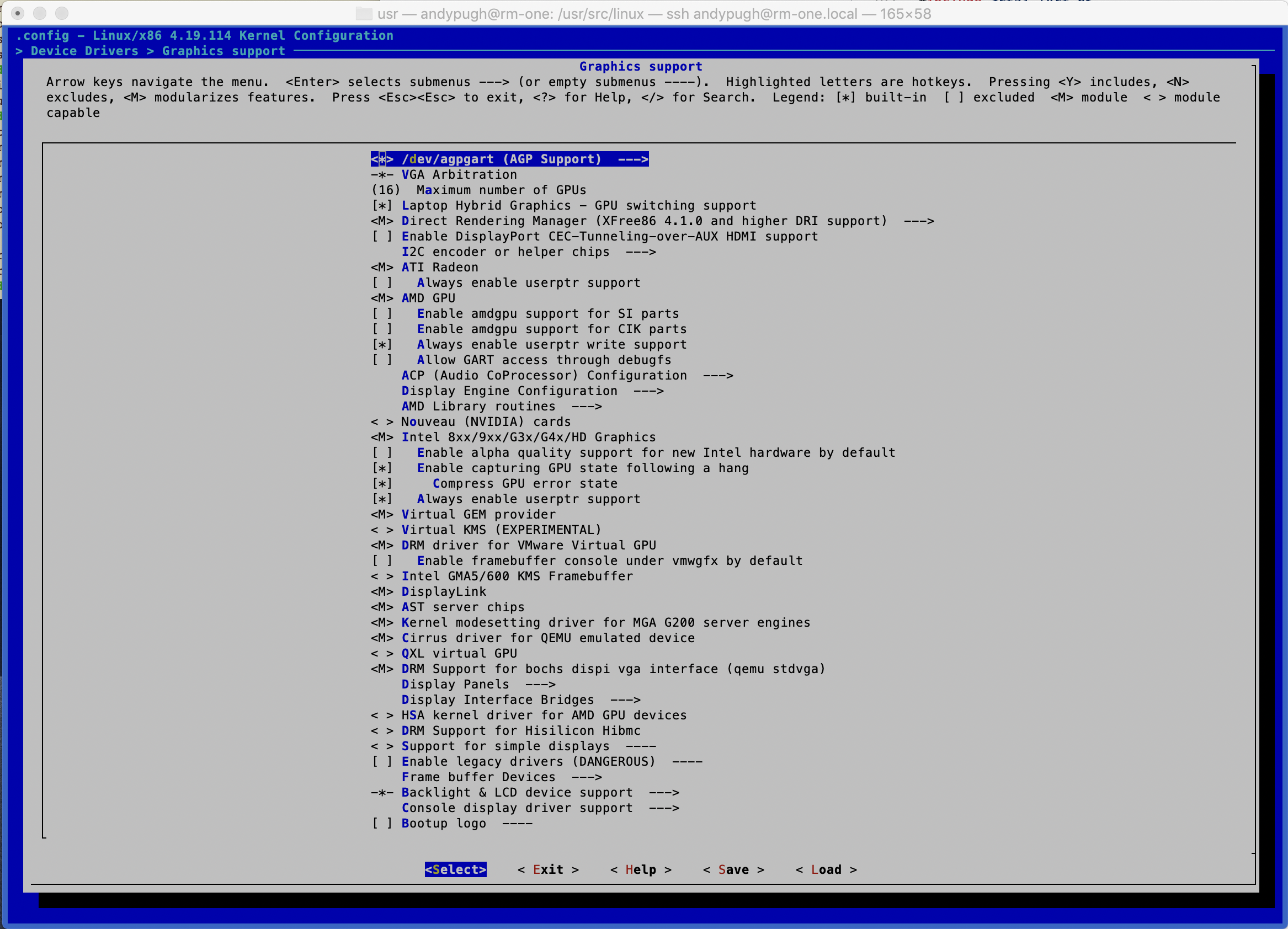Image resolution: width=1288 pixels, height=929 pixels.
Task: Click the terminal window title text
Action: (x=654, y=14)
